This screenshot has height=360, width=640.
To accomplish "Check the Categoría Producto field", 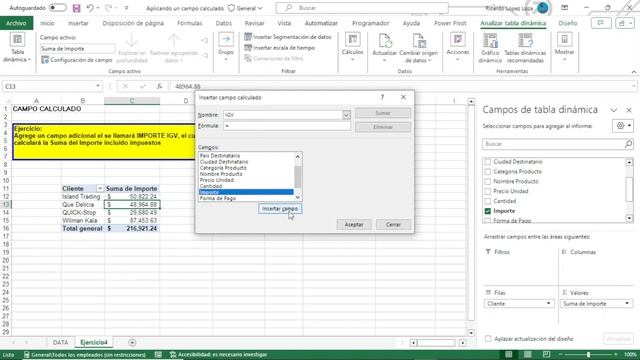I will tap(487, 171).
